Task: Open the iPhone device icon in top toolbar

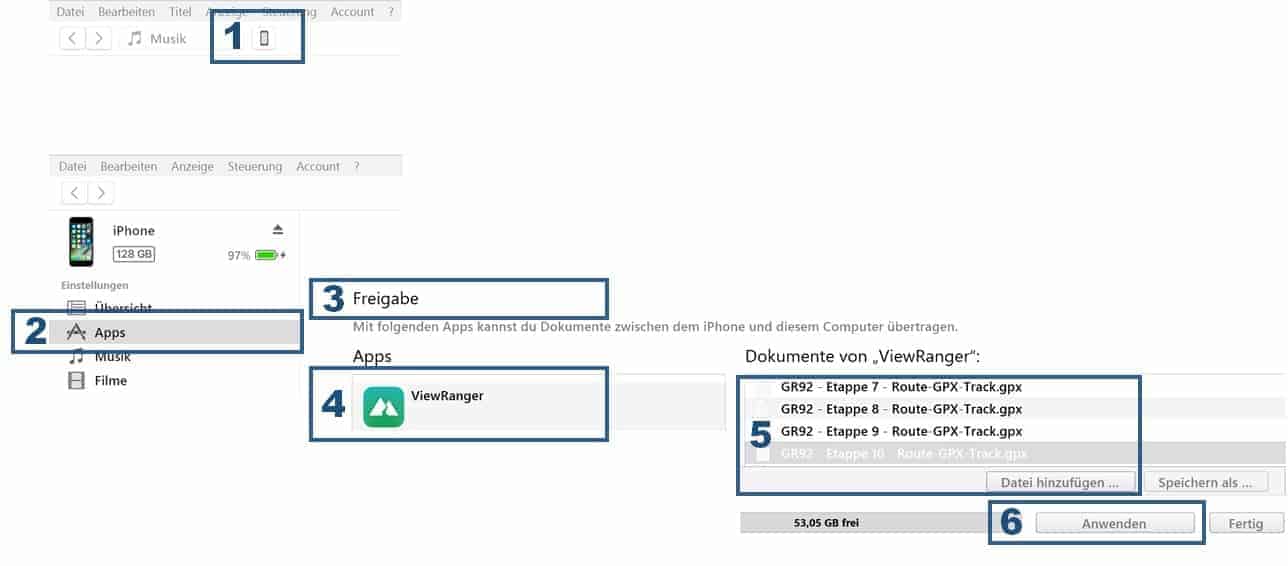Action: (x=264, y=39)
